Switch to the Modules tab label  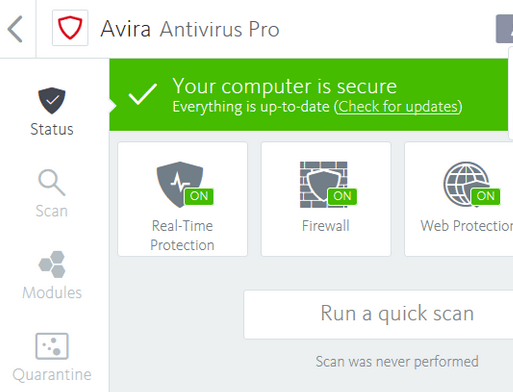tap(52, 293)
